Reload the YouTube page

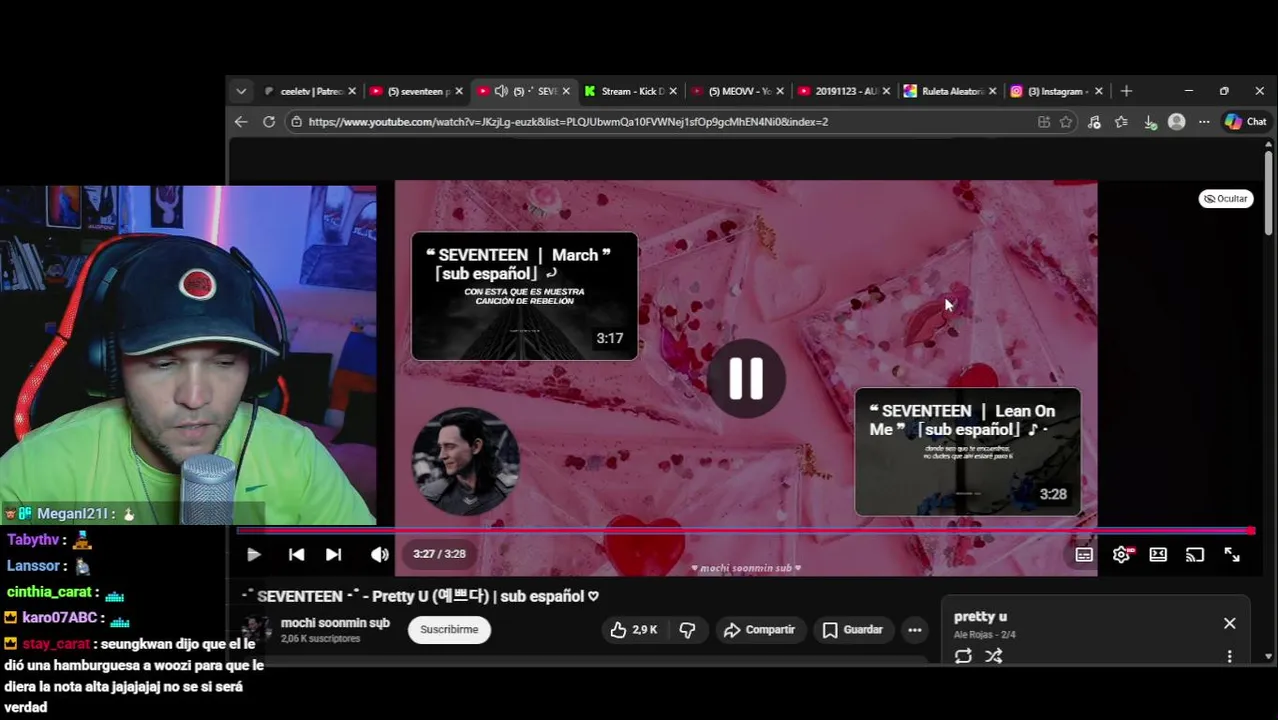pos(269,121)
